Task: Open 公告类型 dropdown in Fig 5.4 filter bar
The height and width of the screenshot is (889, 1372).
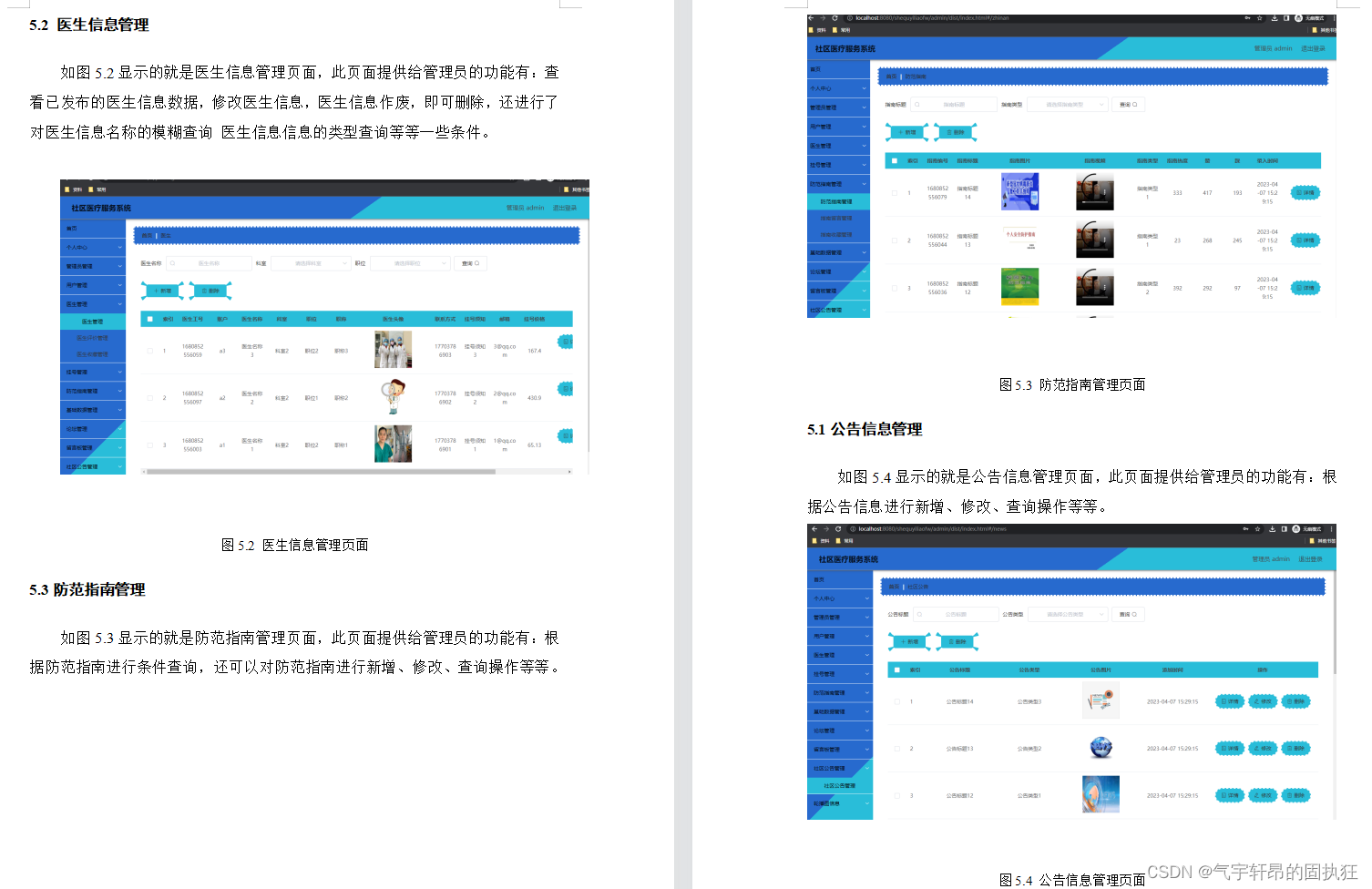Action: tap(1068, 615)
